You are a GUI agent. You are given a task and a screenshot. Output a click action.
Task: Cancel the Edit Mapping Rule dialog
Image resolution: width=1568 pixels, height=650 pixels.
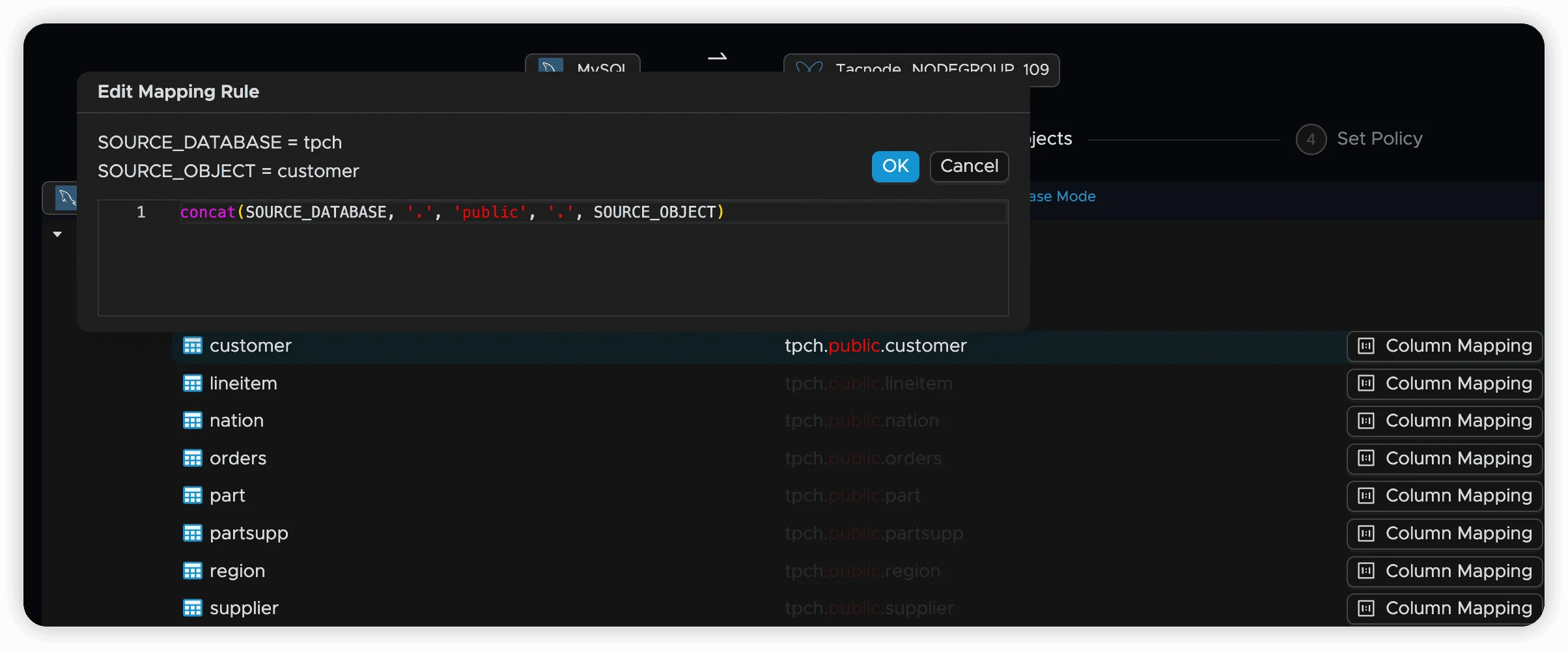coord(969,167)
